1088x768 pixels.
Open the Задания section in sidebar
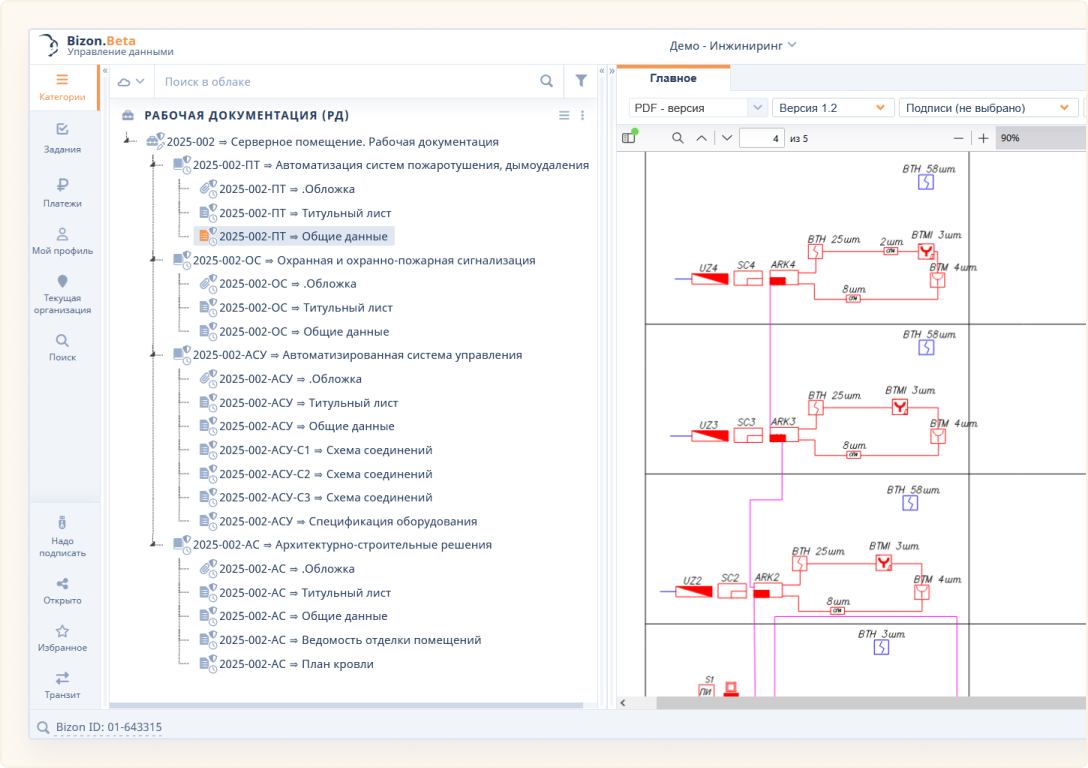coord(62,138)
